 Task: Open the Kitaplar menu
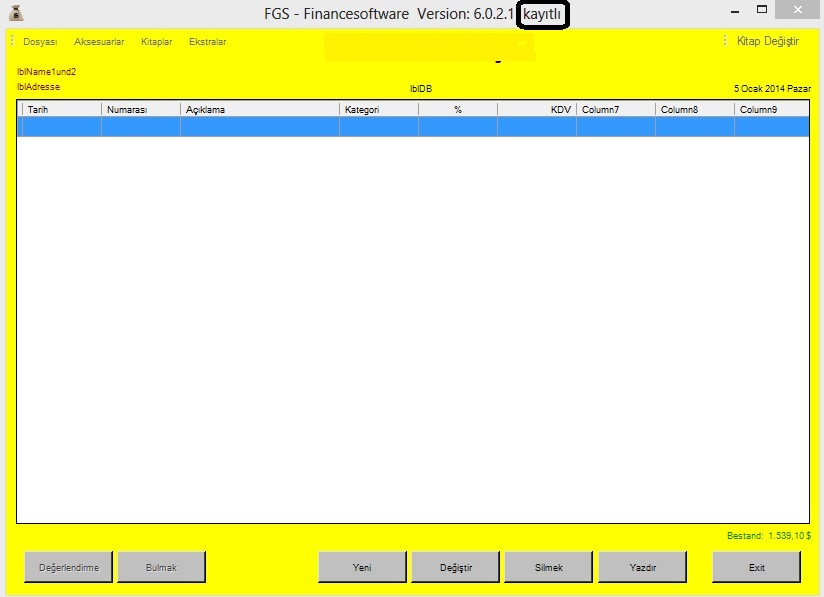(157, 42)
